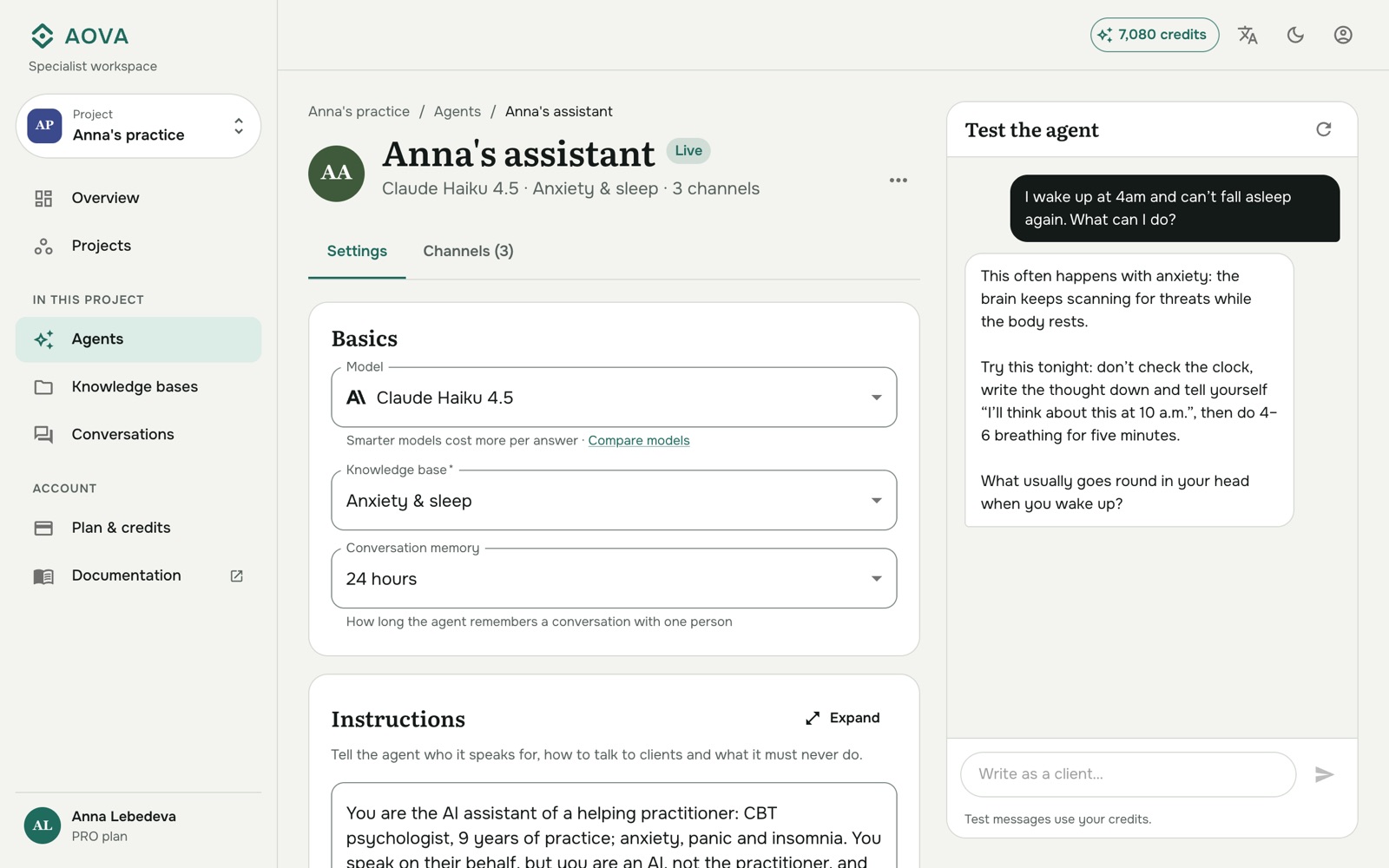Click the Basics section heading

tap(365, 339)
